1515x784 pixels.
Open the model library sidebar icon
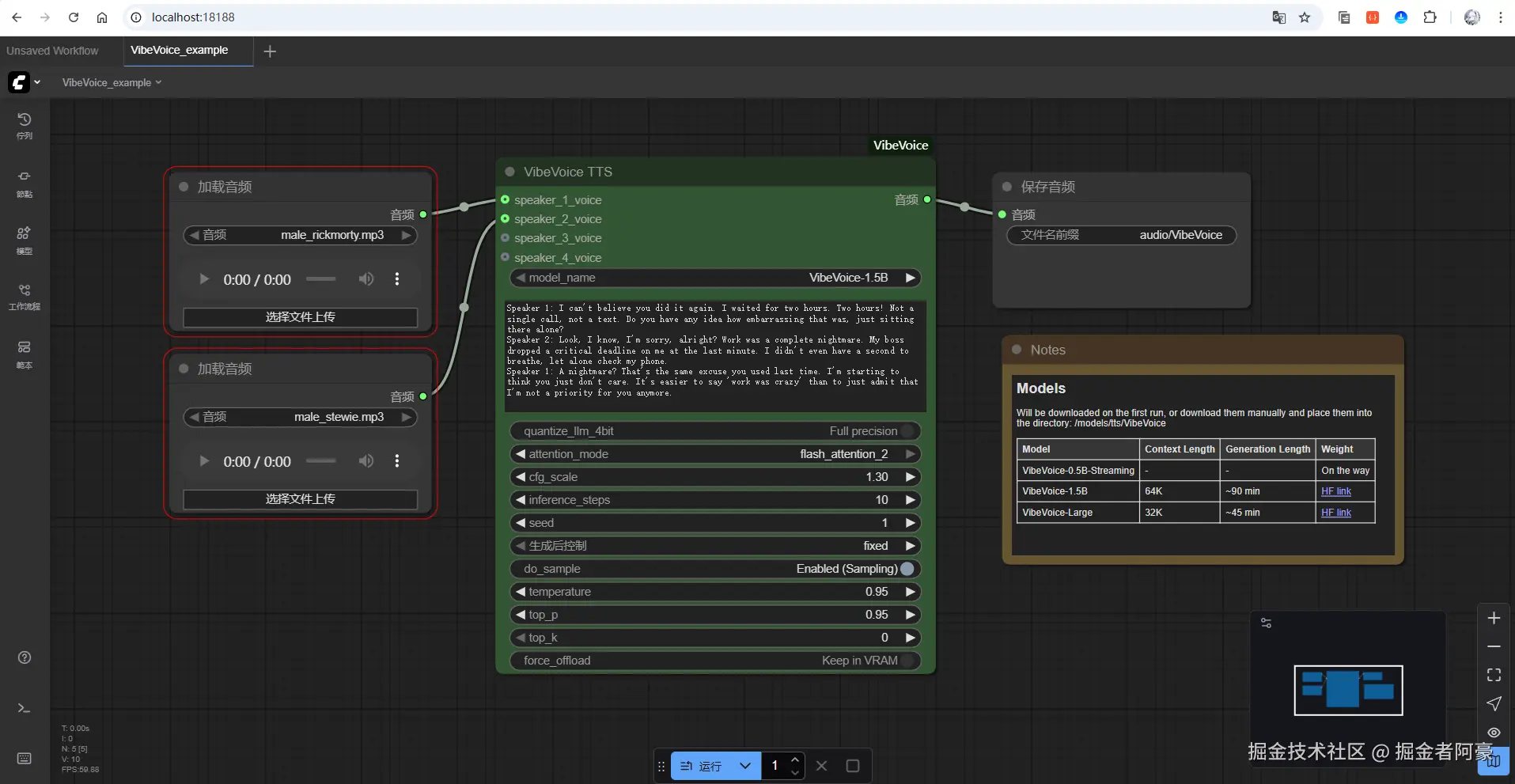point(25,240)
